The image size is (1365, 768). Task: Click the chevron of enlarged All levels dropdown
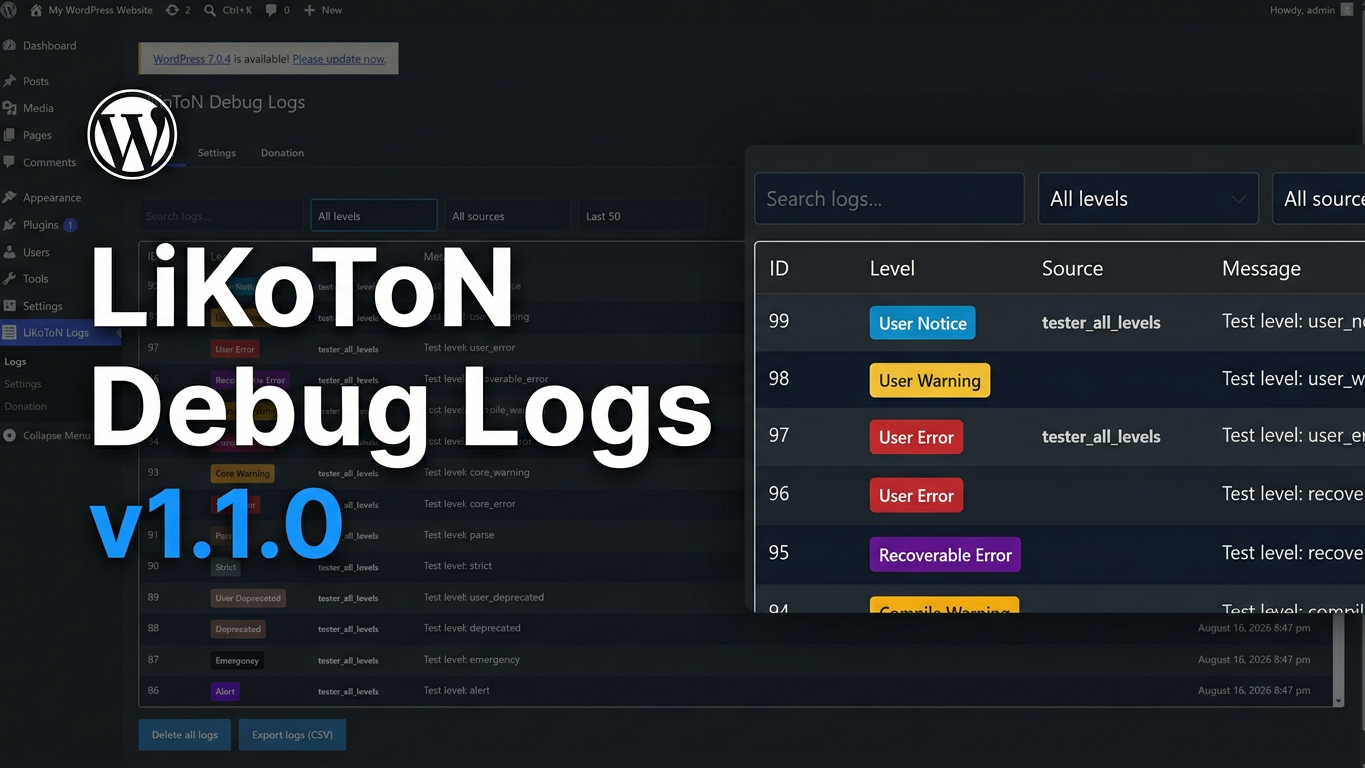[1238, 199]
